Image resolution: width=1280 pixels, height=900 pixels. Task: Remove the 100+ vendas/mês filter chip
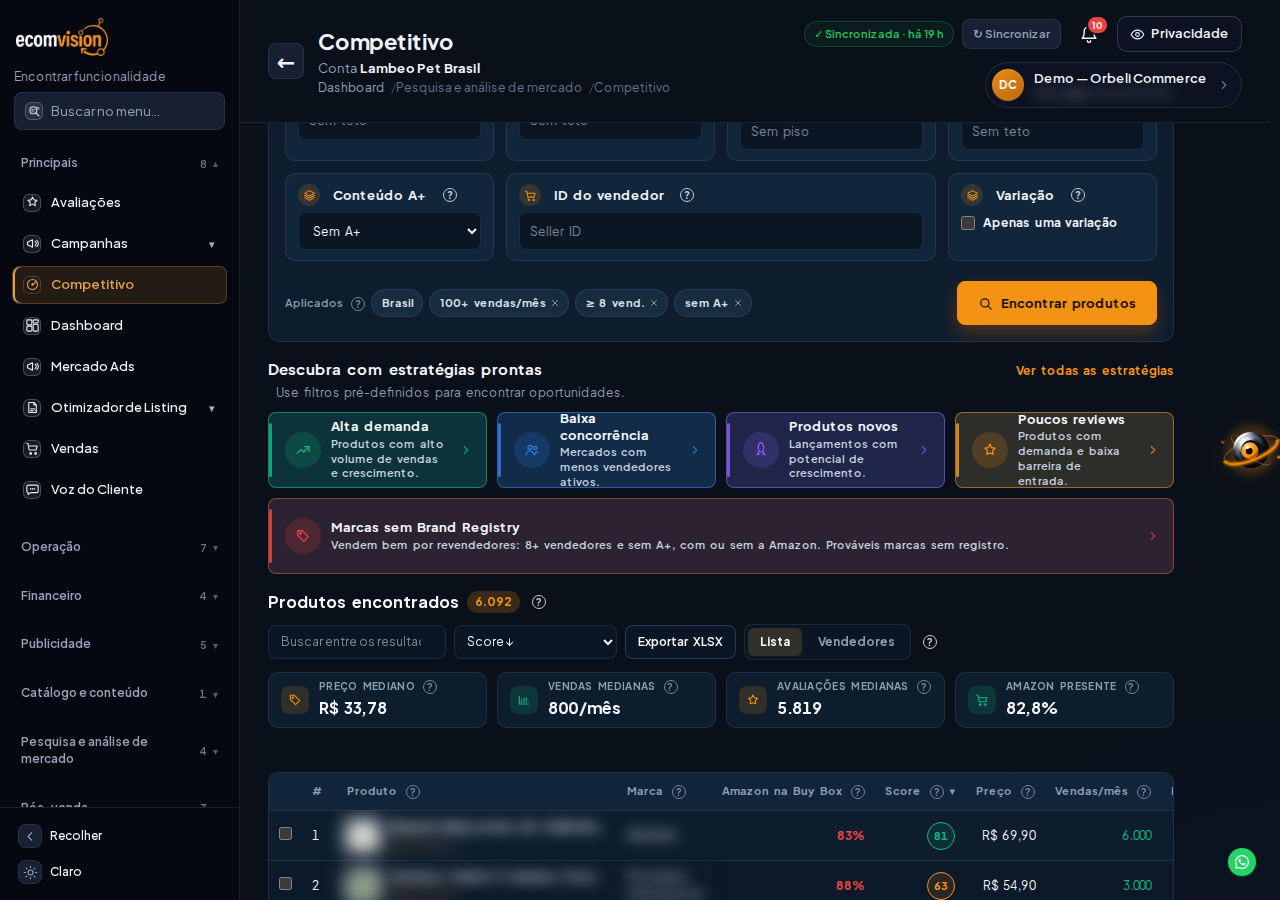tap(555, 303)
